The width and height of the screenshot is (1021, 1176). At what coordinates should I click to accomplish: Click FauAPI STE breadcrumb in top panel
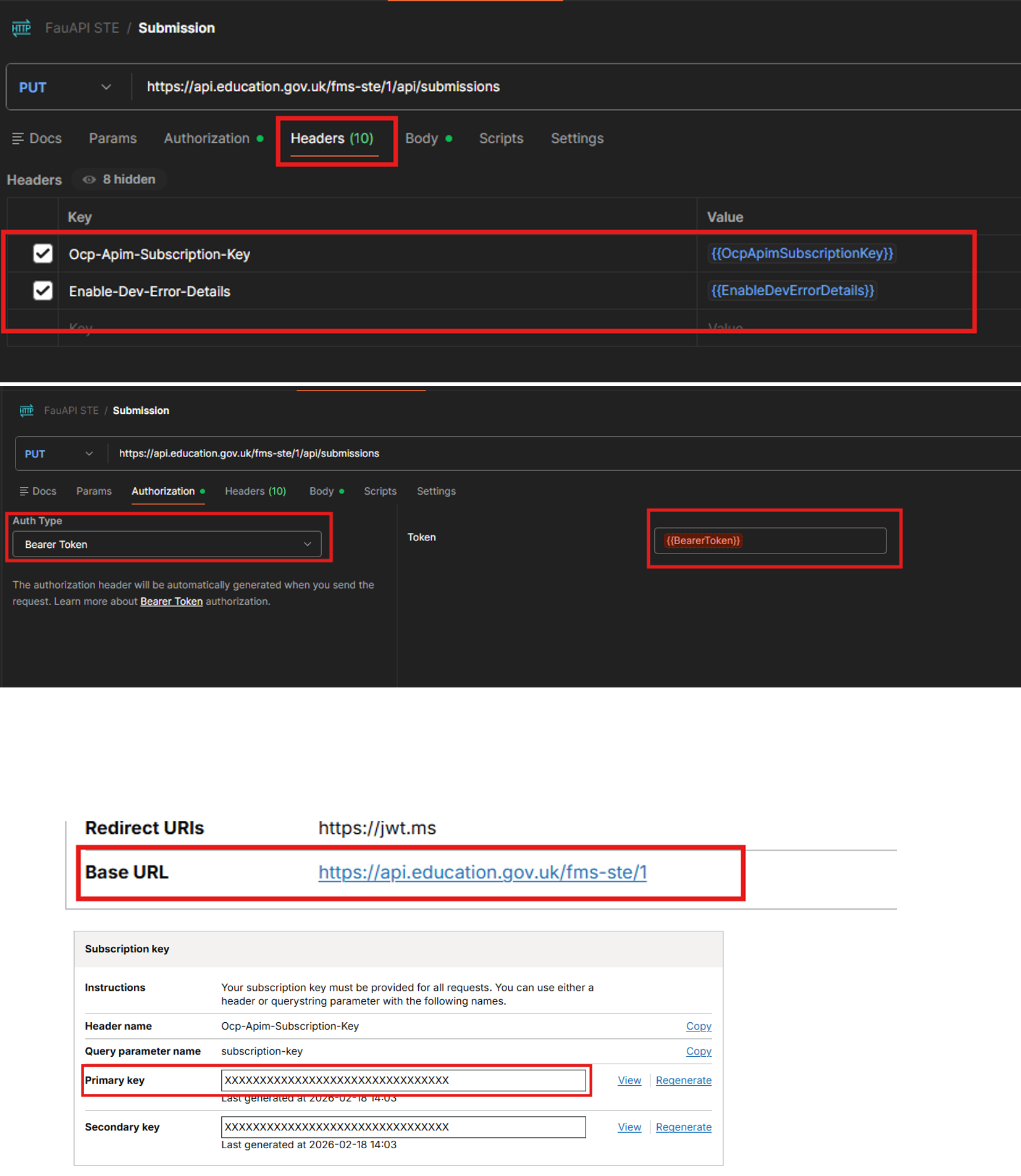point(82,28)
